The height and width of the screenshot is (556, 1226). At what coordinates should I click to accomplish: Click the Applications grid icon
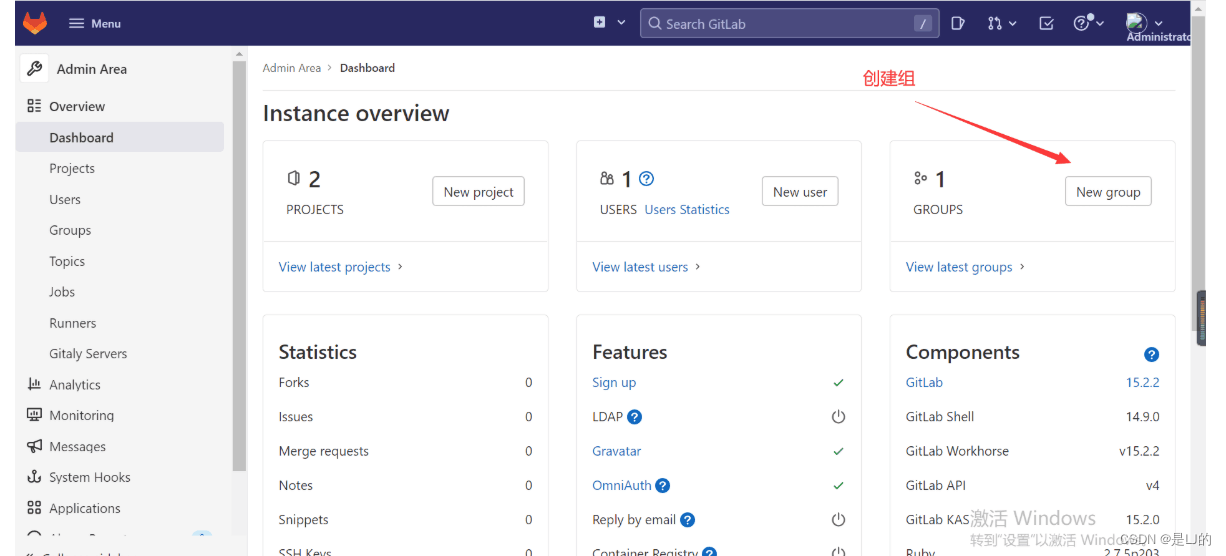click(34, 508)
